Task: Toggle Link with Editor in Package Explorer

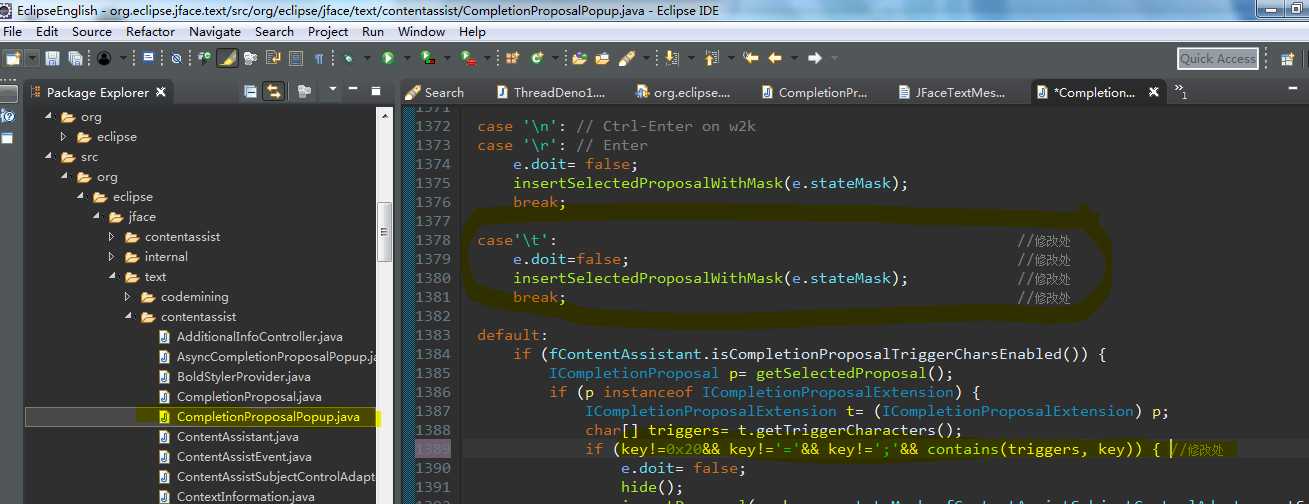Action: (x=273, y=92)
